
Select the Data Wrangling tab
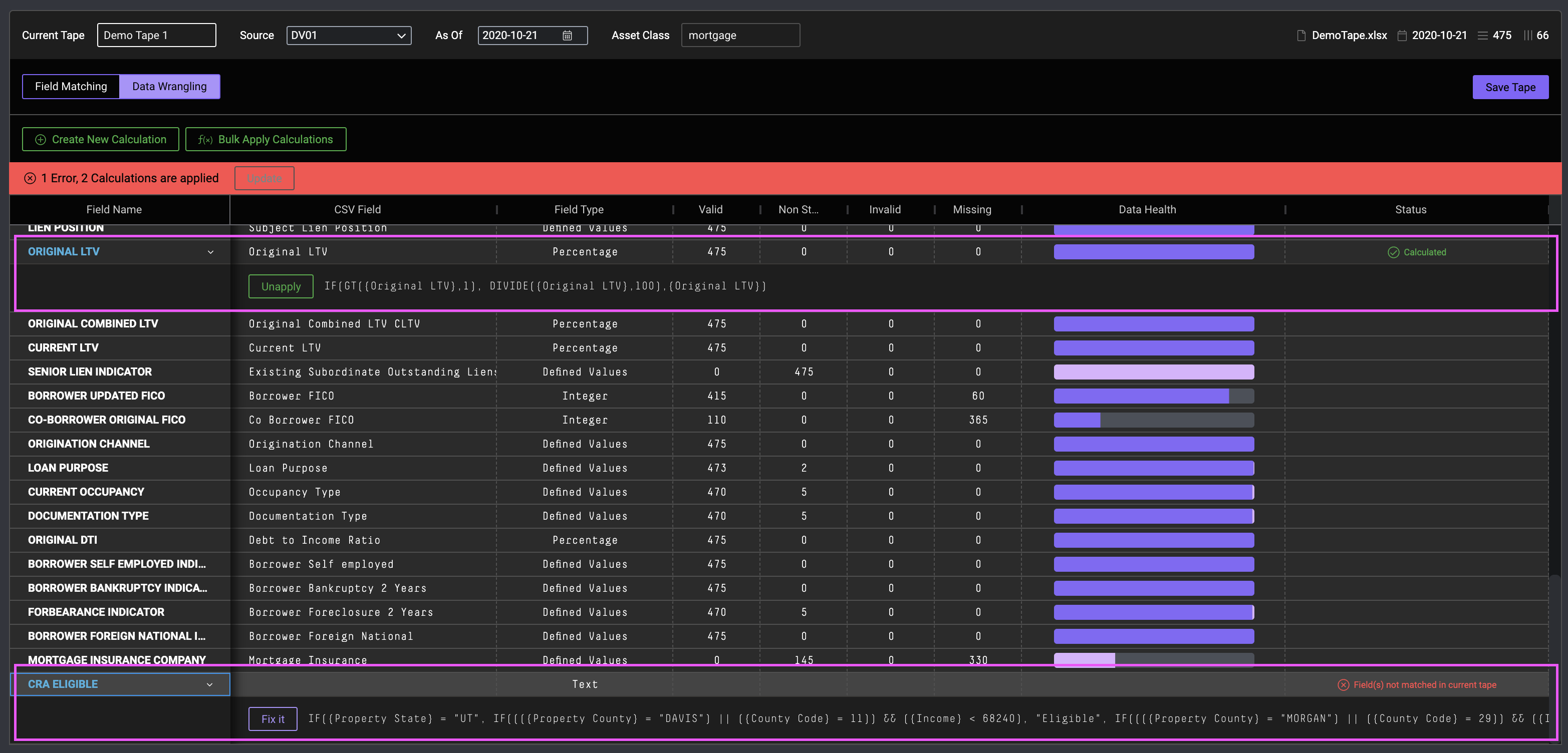169,87
